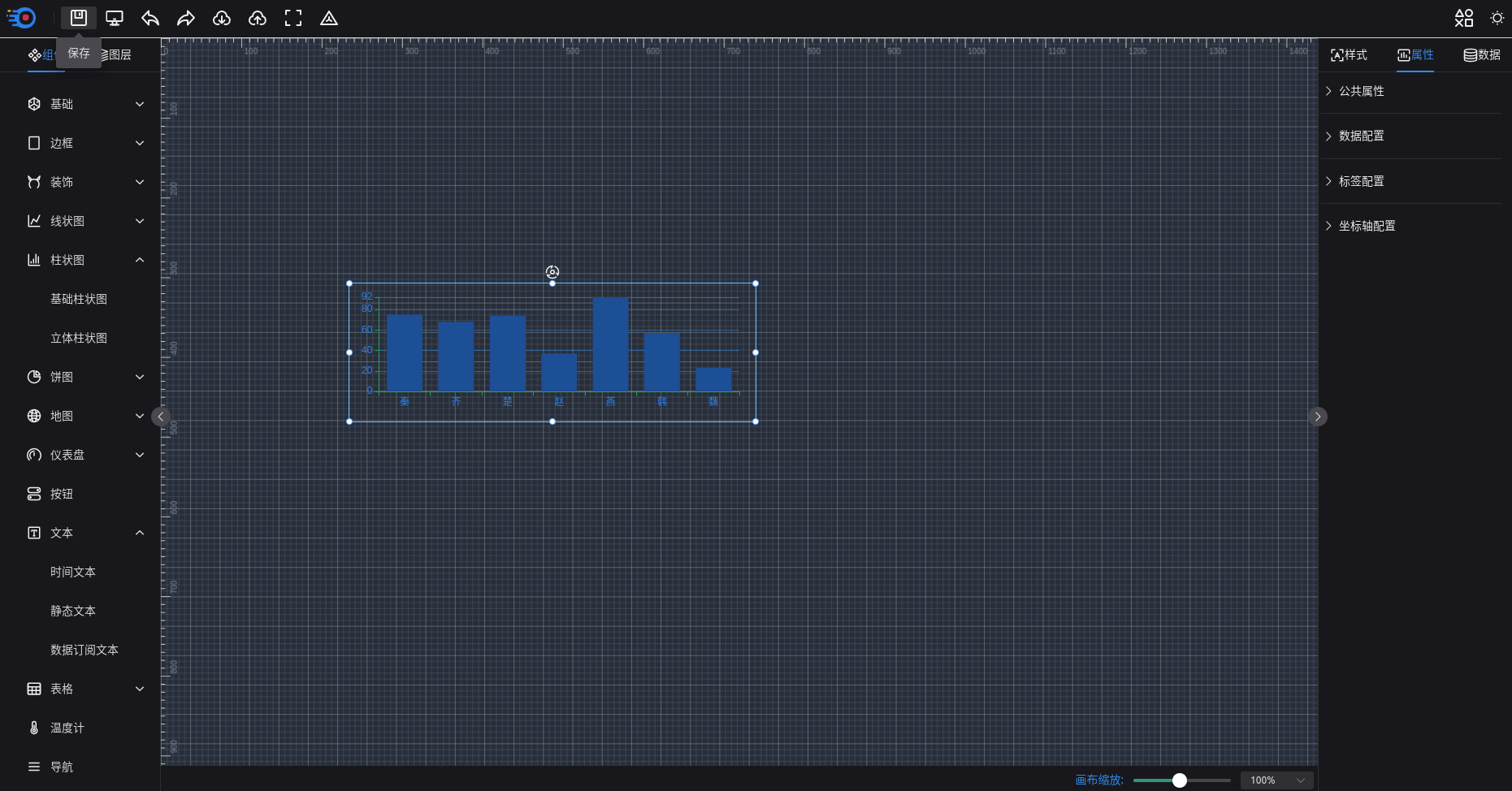Viewport: 1512px width, 791px height.
Task: Click the preview monitor icon
Action: pyautogui.click(x=115, y=18)
